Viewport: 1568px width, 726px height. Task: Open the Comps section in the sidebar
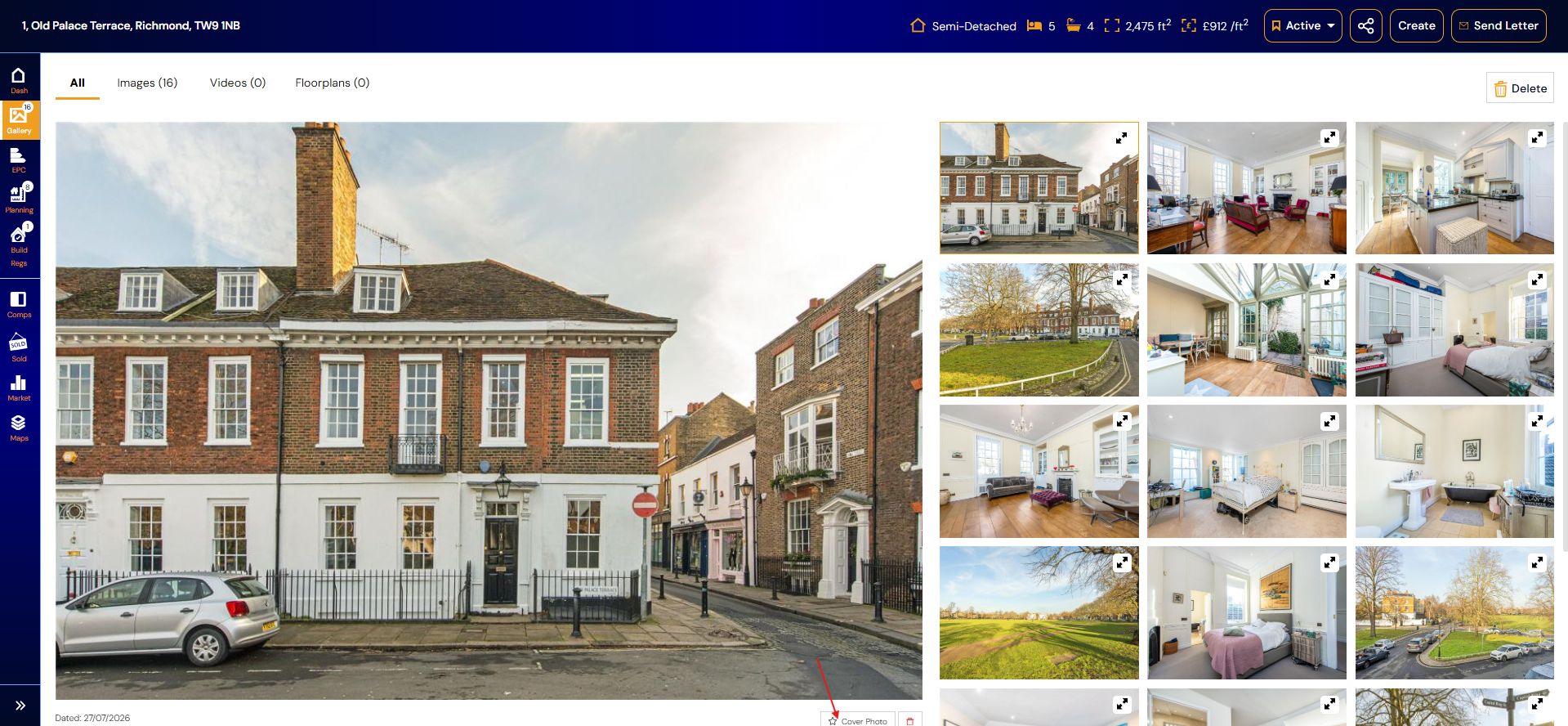[x=19, y=304]
